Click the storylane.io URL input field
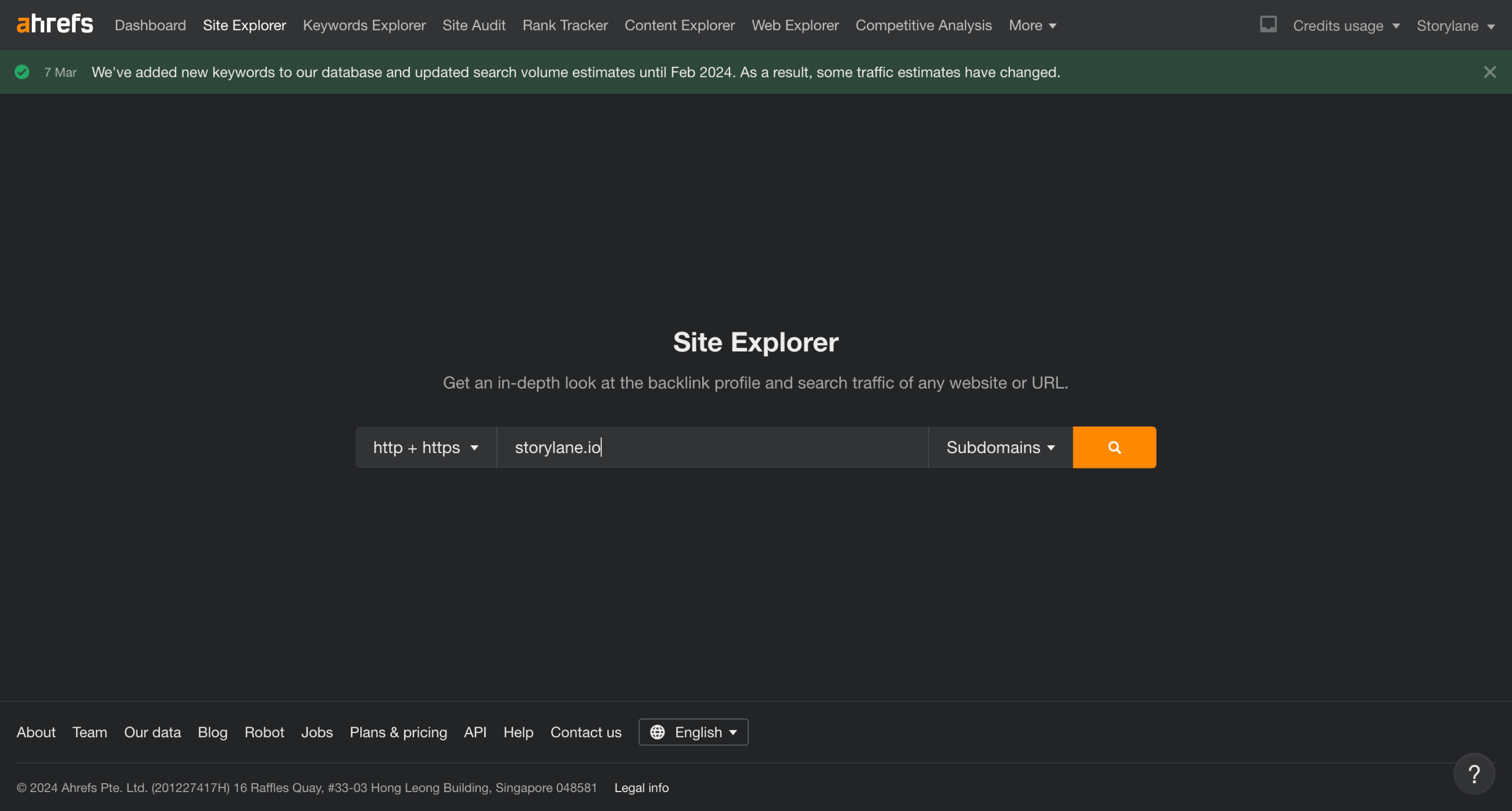1512x811 pixels. (712, 447)
